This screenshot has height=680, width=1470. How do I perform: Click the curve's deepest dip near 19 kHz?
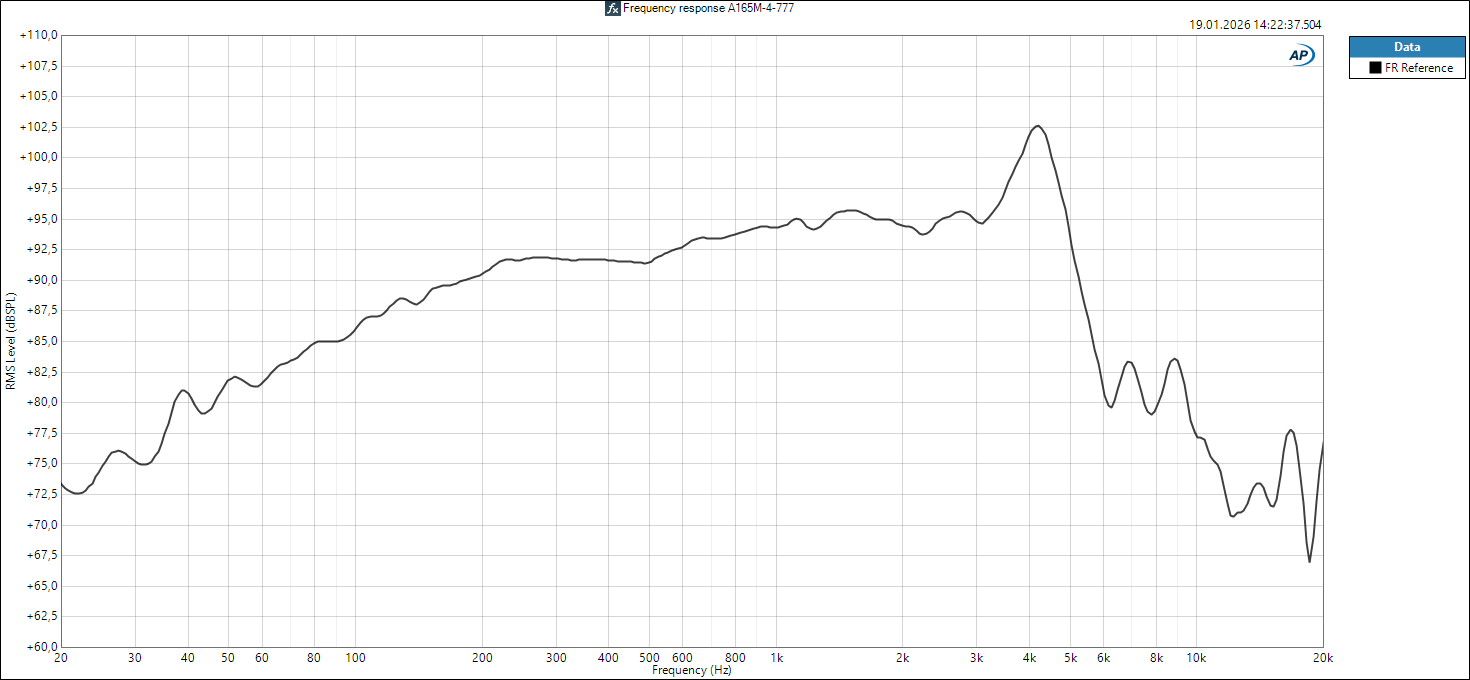tap(1309, 561)
